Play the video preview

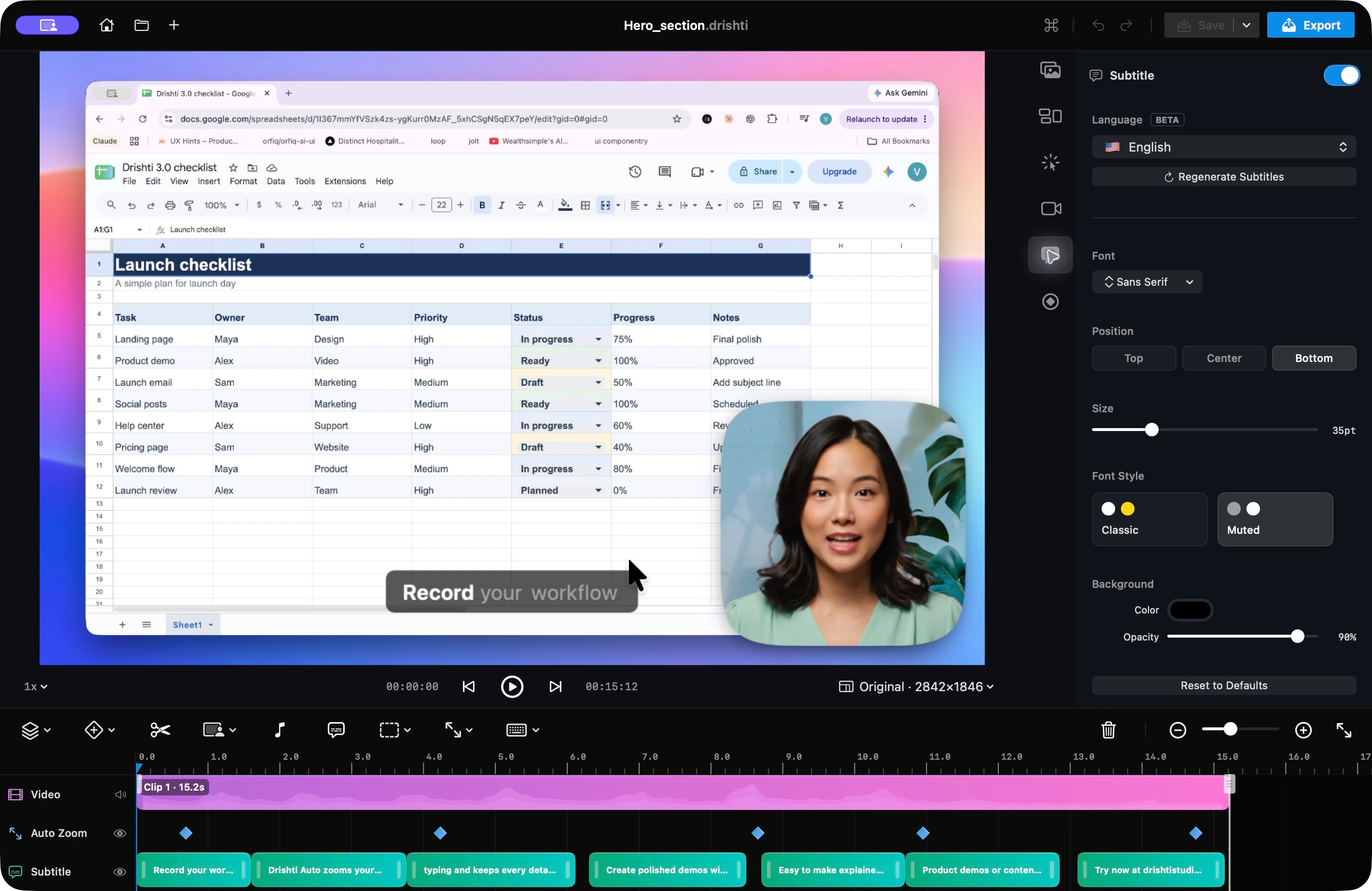pyautogui.click(x=512, y=686)
